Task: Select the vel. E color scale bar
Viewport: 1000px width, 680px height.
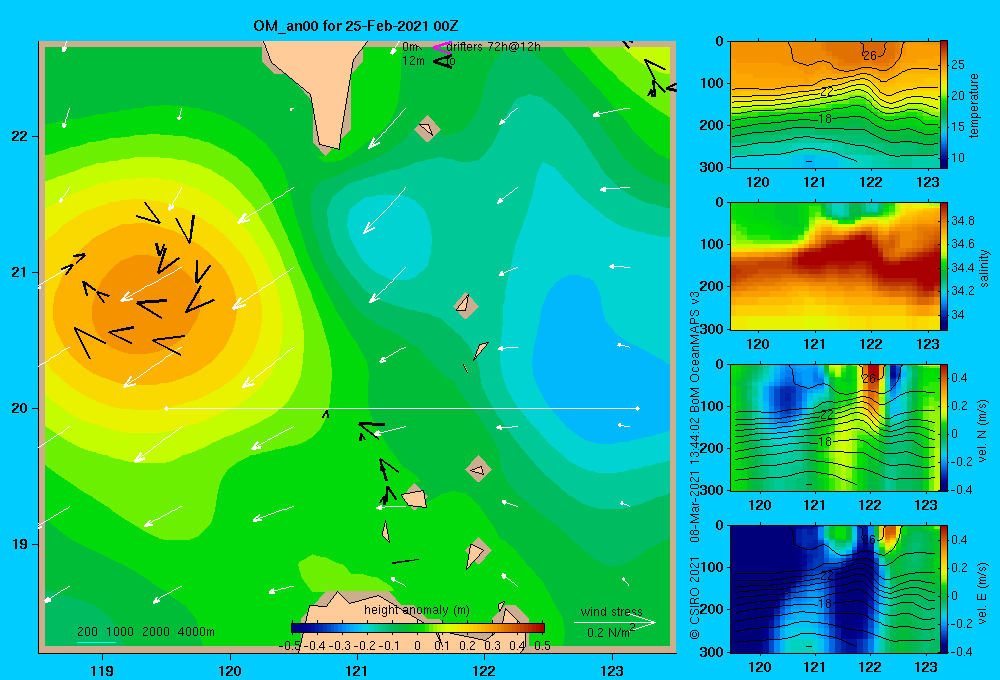Action: [x=944, y=589]
